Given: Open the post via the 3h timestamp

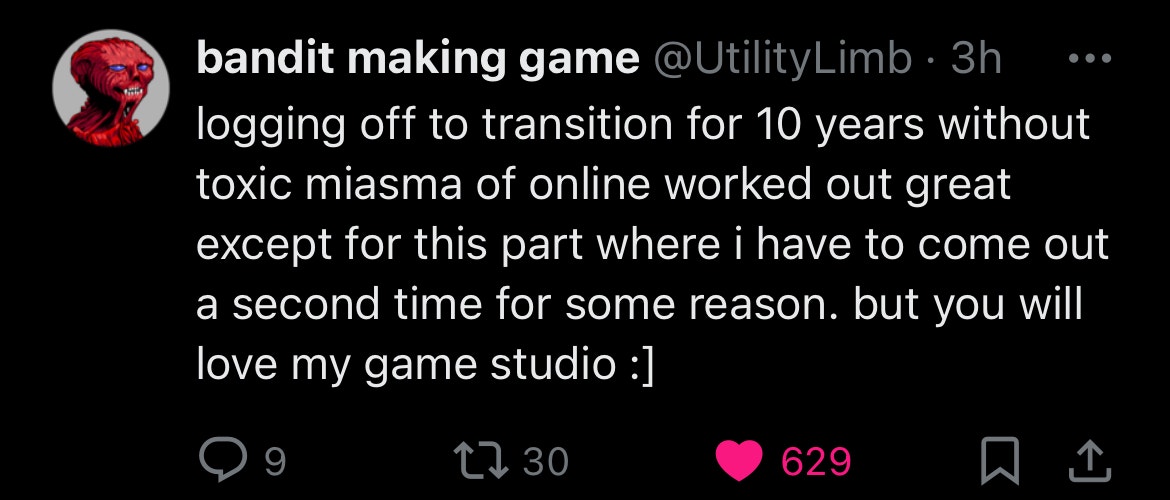Looking at the screenshot, I should 976,61.
